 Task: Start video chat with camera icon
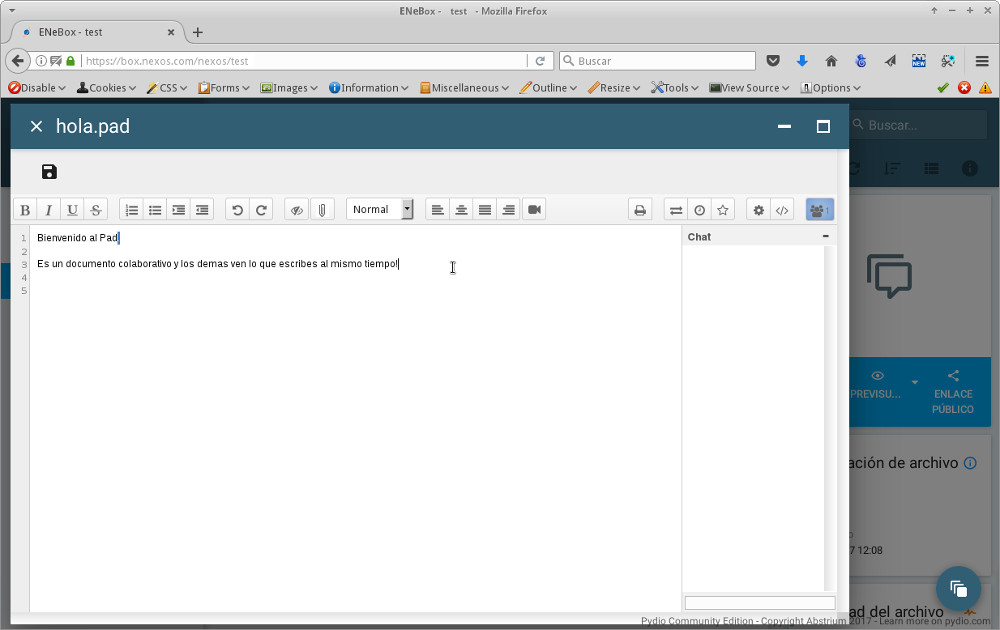pyautogui.click(x=534, y=210)
